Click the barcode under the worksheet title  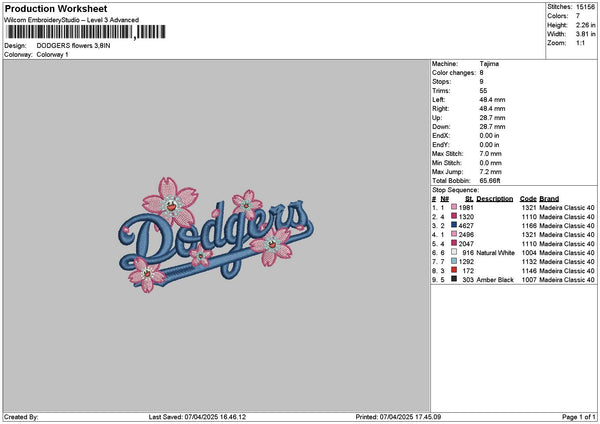tap(86, 32)
